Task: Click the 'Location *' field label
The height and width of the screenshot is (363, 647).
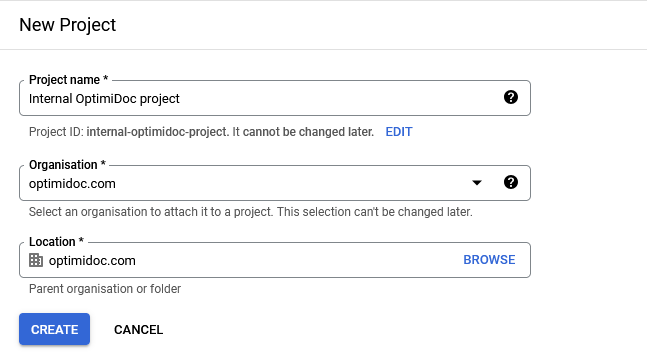Action: pos(56,242)
